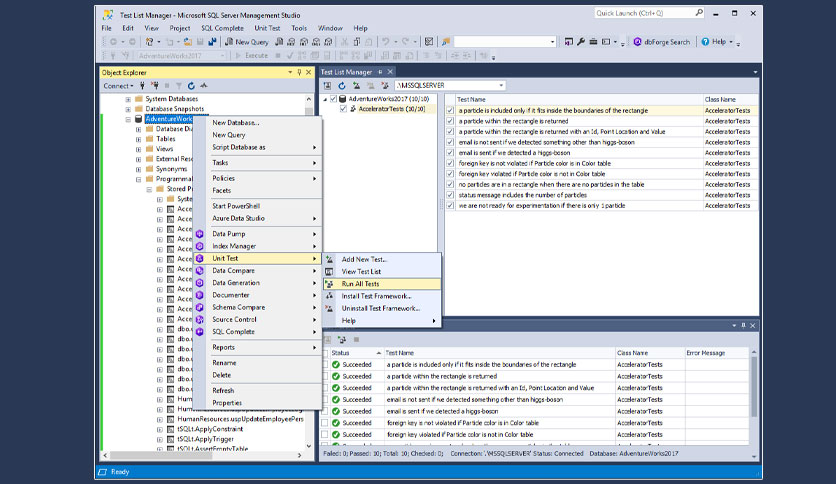Click the connect plug icon in Object Explorer
Viewport: 836px width, 484px height.
[142, 85]
